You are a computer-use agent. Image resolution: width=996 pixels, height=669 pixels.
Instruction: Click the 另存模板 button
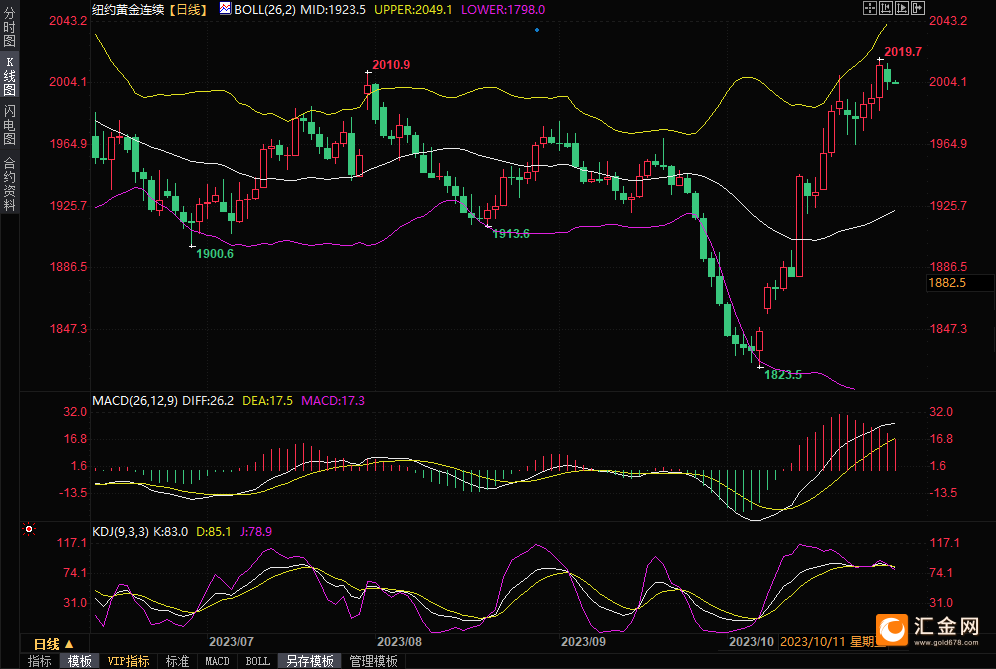[x=310, y=661]
